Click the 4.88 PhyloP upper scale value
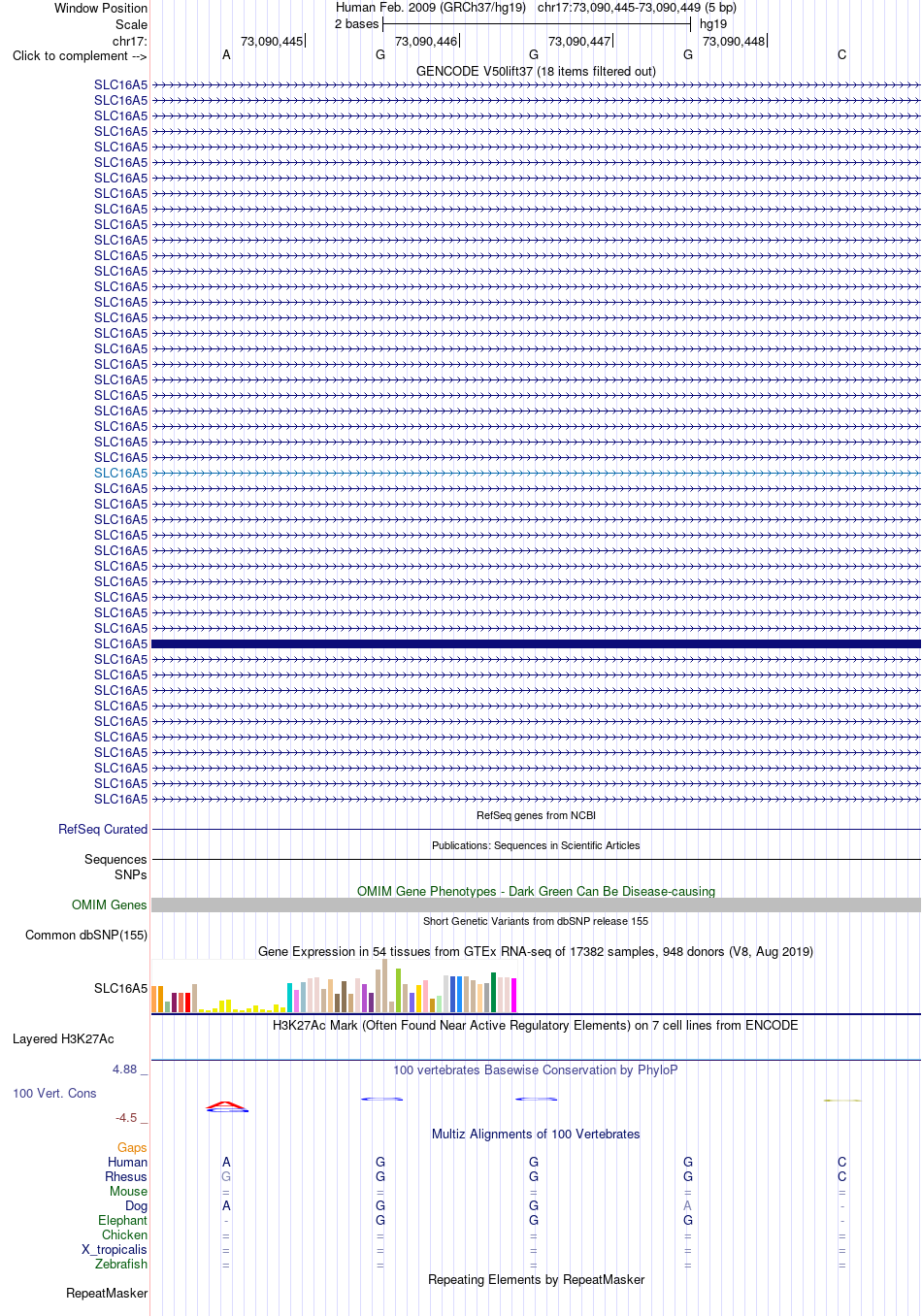The width and height of the screenshot is (922, 1316). pos(125,1069)
